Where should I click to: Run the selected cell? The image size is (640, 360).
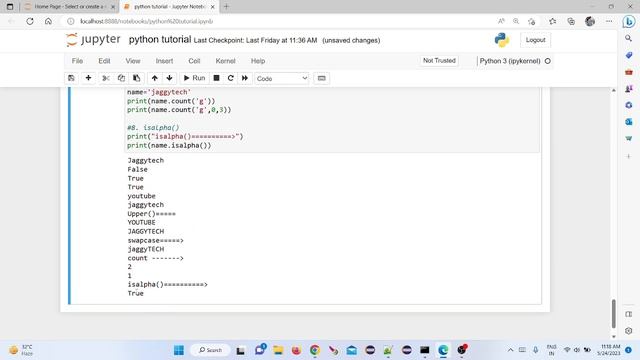click(194, 78)
